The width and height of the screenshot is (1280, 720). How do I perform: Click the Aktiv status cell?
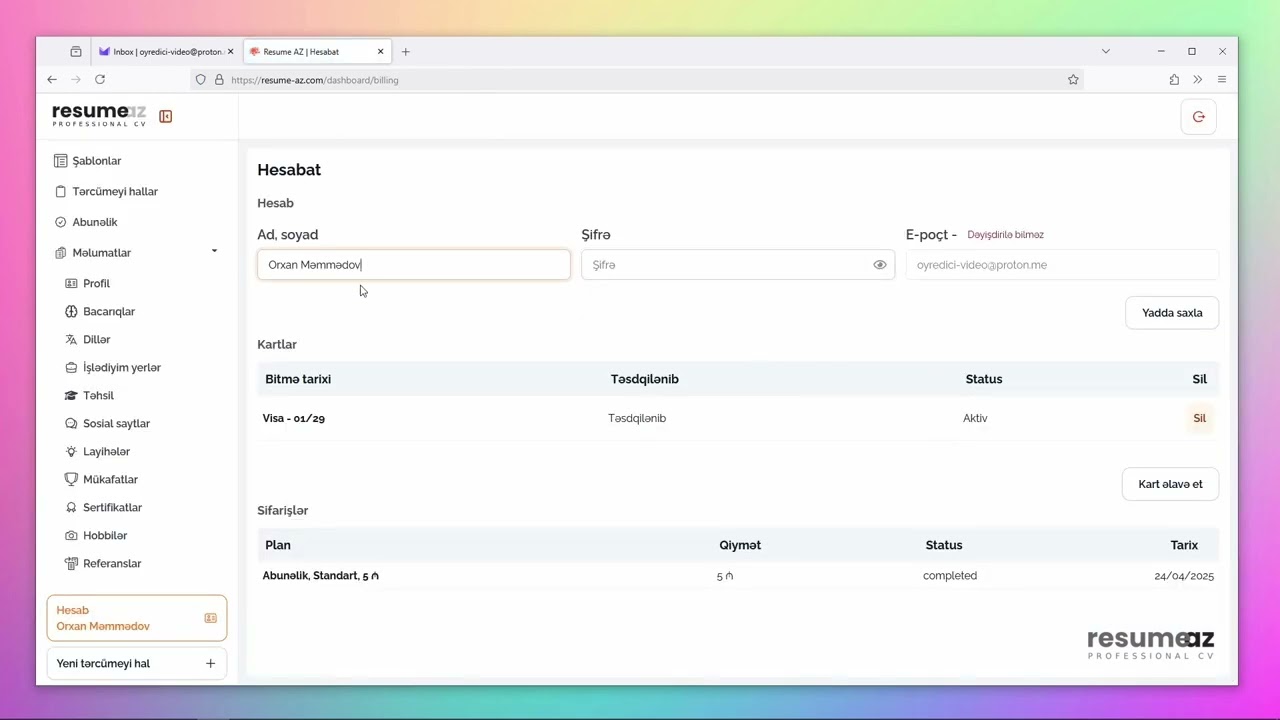[975, 419]
